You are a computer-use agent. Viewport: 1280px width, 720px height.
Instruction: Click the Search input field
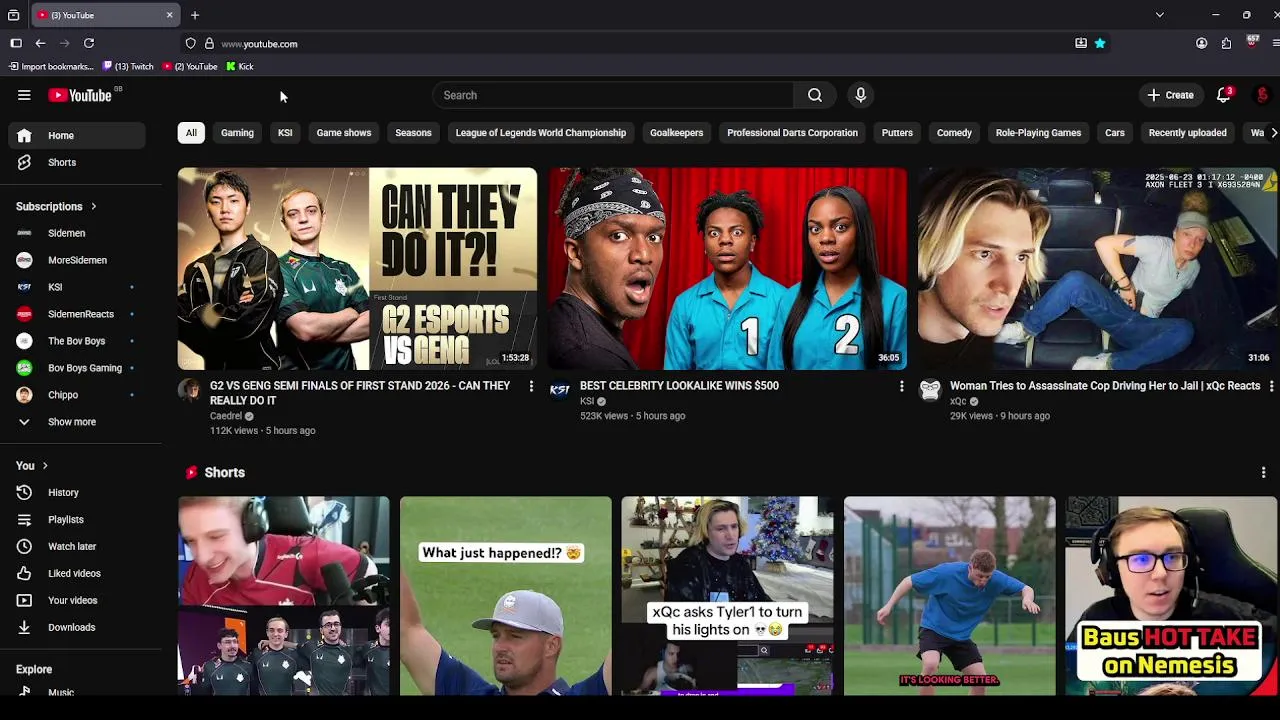coord(612,95)
